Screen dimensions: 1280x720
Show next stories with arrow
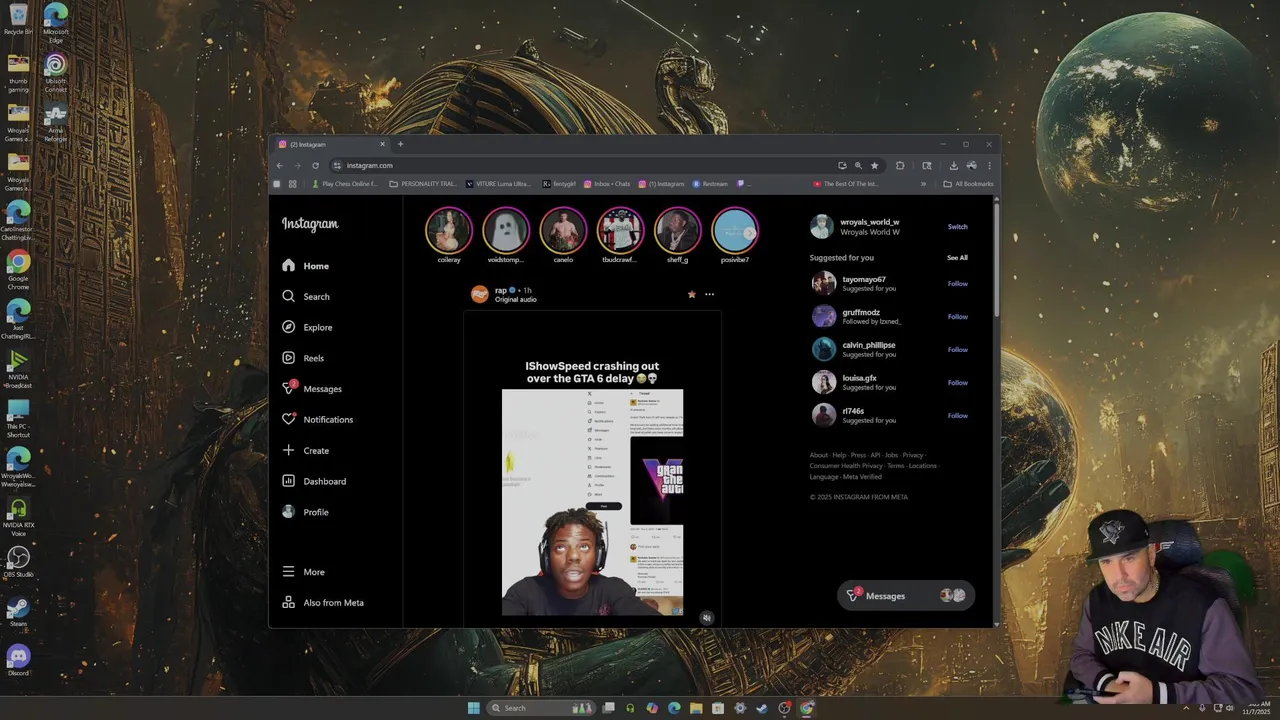click(x=749, y=233)
